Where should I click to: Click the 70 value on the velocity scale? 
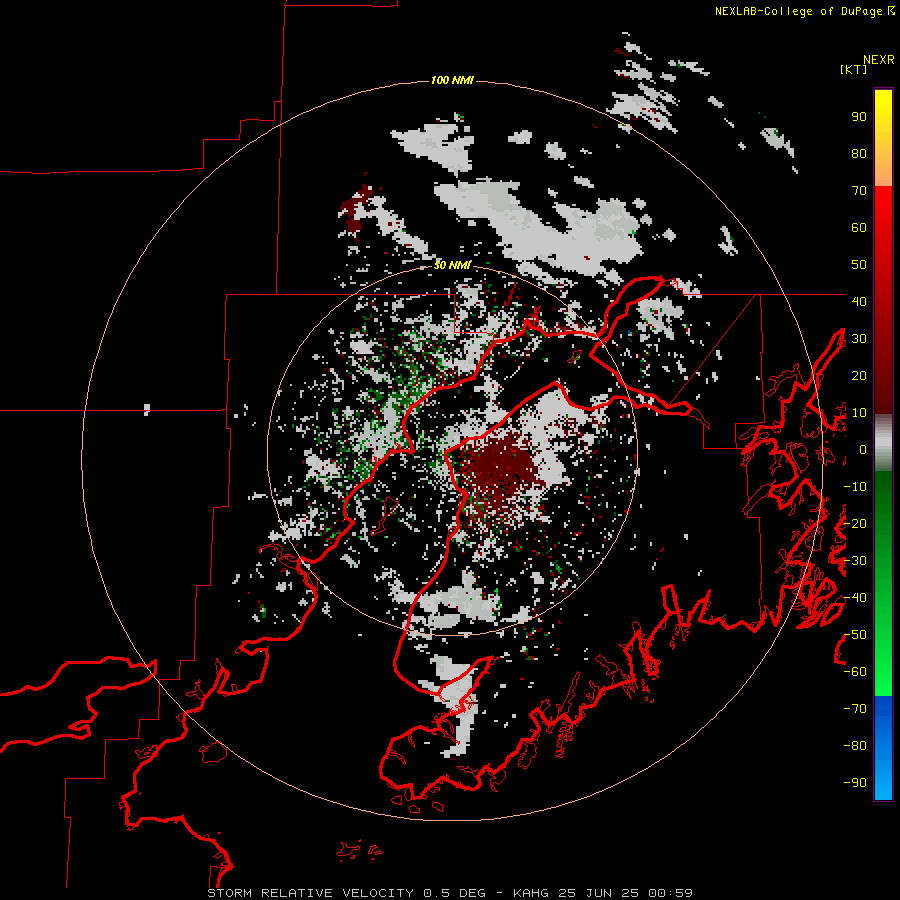[x=859, y=191]
